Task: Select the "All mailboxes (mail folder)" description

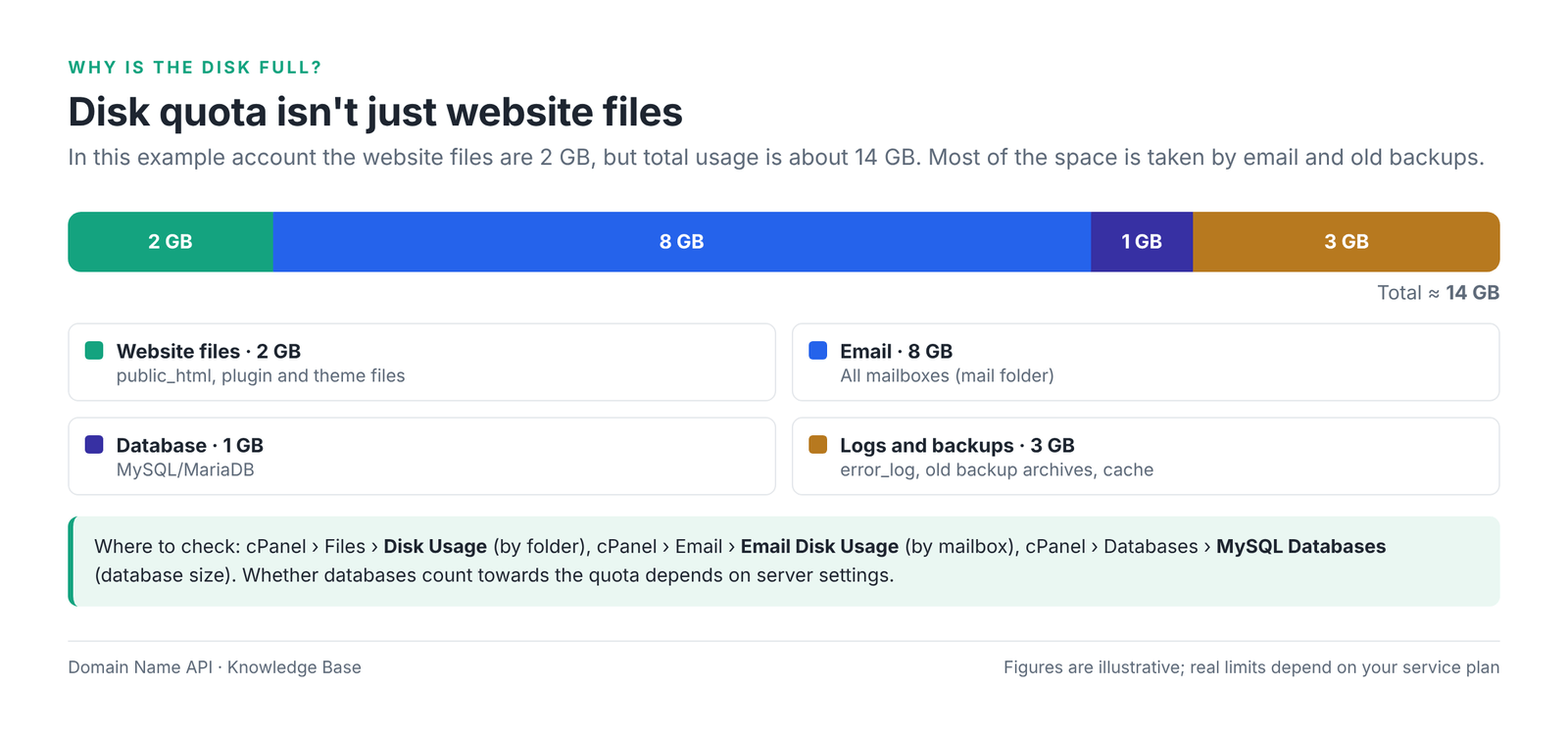Action: [947, 376]
